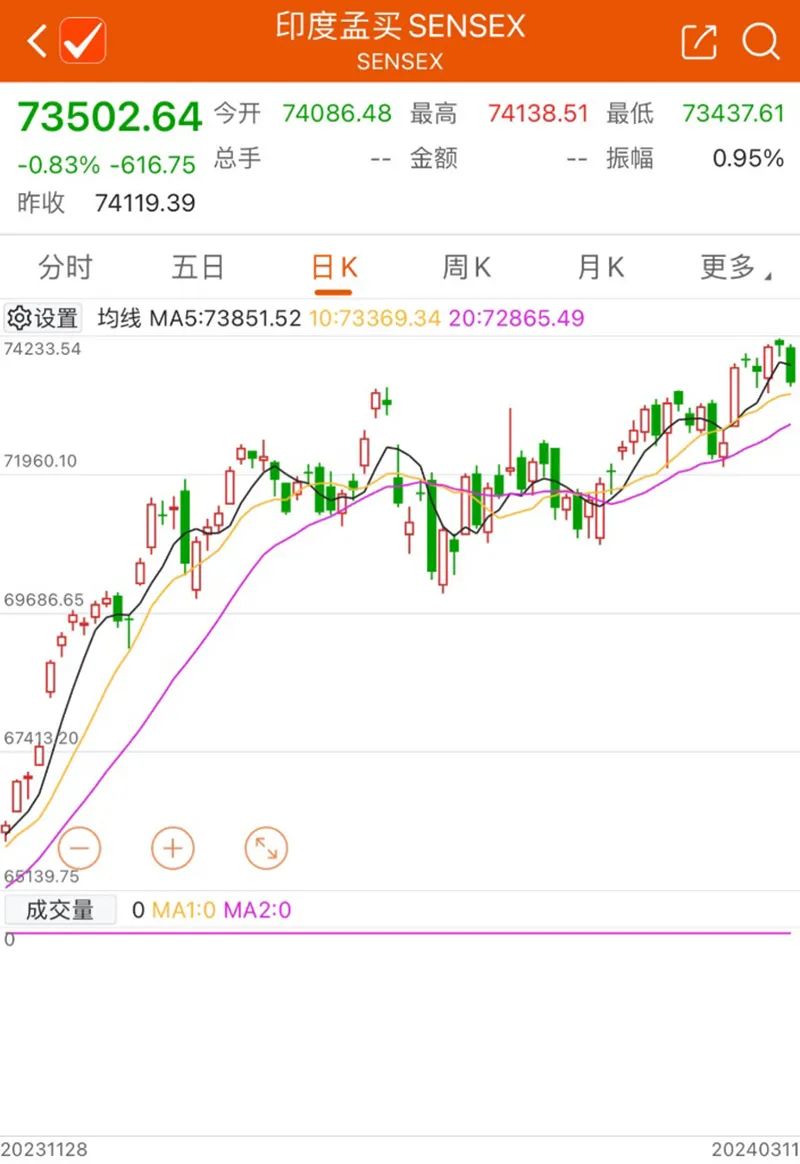This screenshot has width=800, height=1164.
Task: Click the change amount -616.75
Action: click(153, 165)
